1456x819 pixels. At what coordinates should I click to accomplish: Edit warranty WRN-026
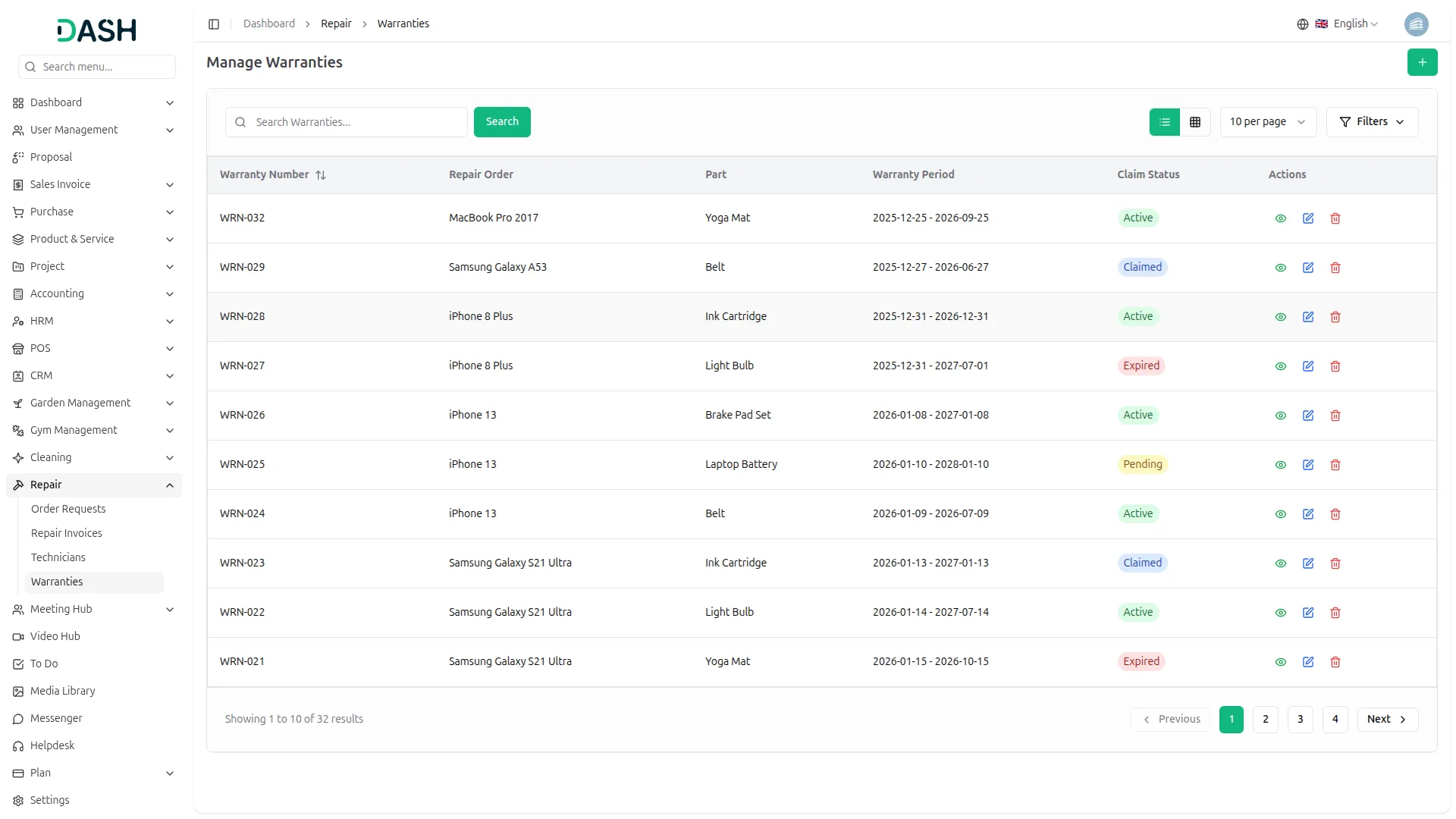pos(1307,416)
